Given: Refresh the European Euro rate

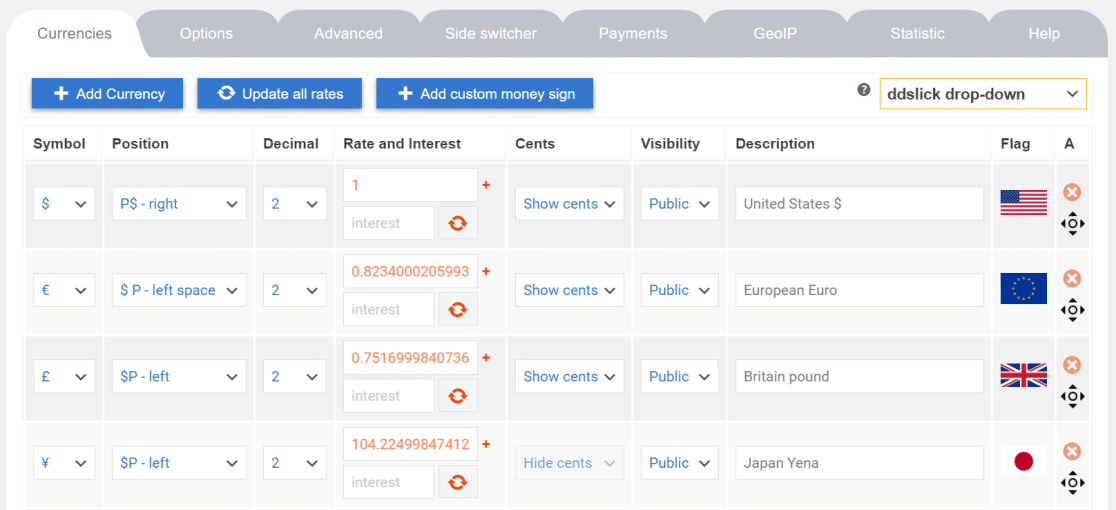Looking at the screenshot, I should click(x=458, y=309).
